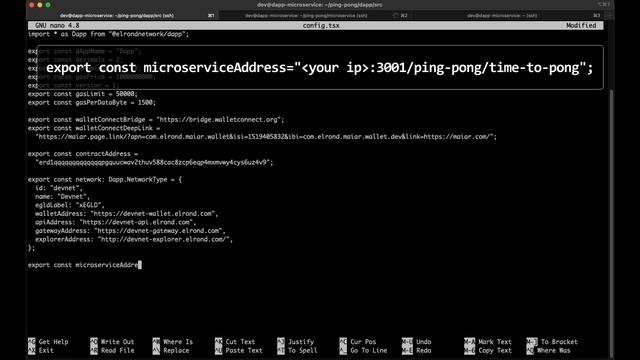This screenshot has width=640, height=360.
Task: Click the 'config.tsx' file name in nano header
Action: point(321,25)
